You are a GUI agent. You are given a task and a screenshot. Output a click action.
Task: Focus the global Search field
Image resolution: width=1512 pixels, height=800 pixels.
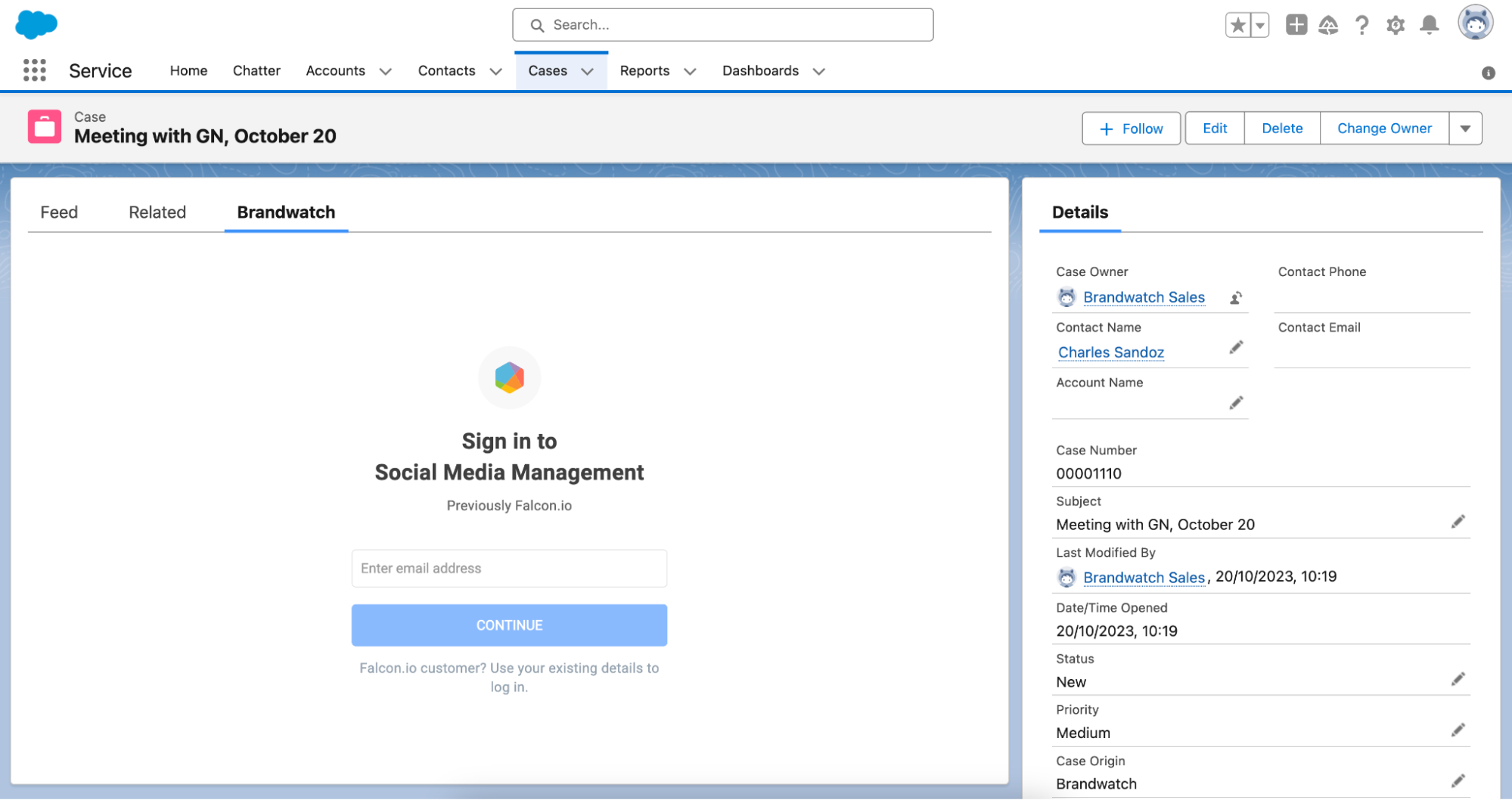click(x=722, y=25)
